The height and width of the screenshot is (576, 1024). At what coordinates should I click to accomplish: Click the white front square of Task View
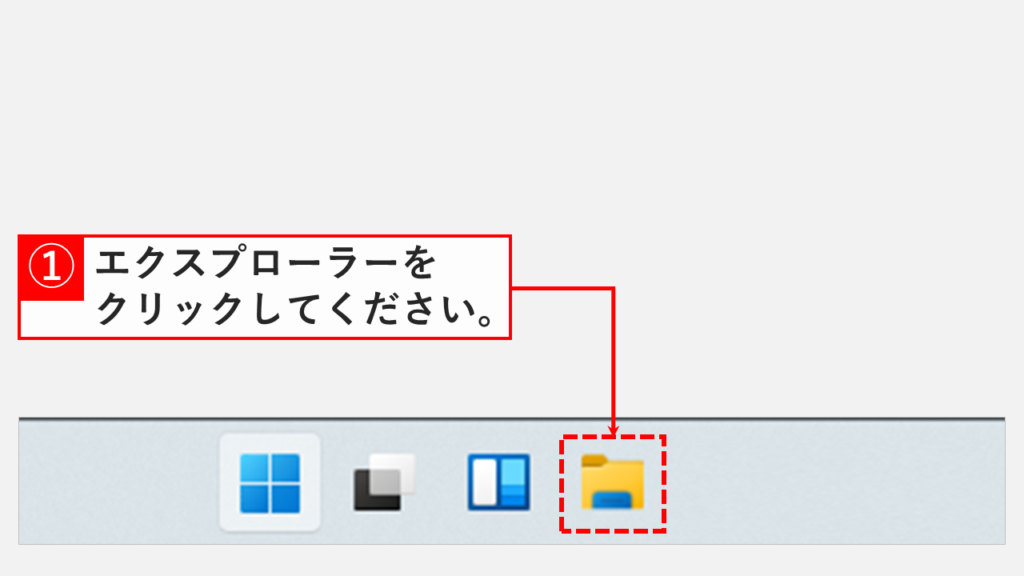tap(392, 475)
